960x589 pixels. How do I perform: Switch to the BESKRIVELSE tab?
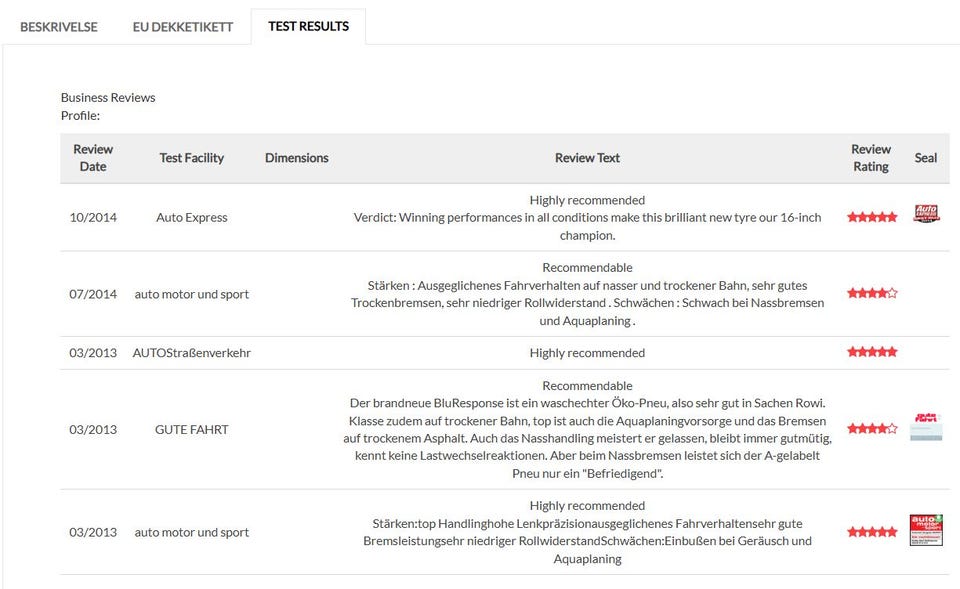click(x=59, y=27)
